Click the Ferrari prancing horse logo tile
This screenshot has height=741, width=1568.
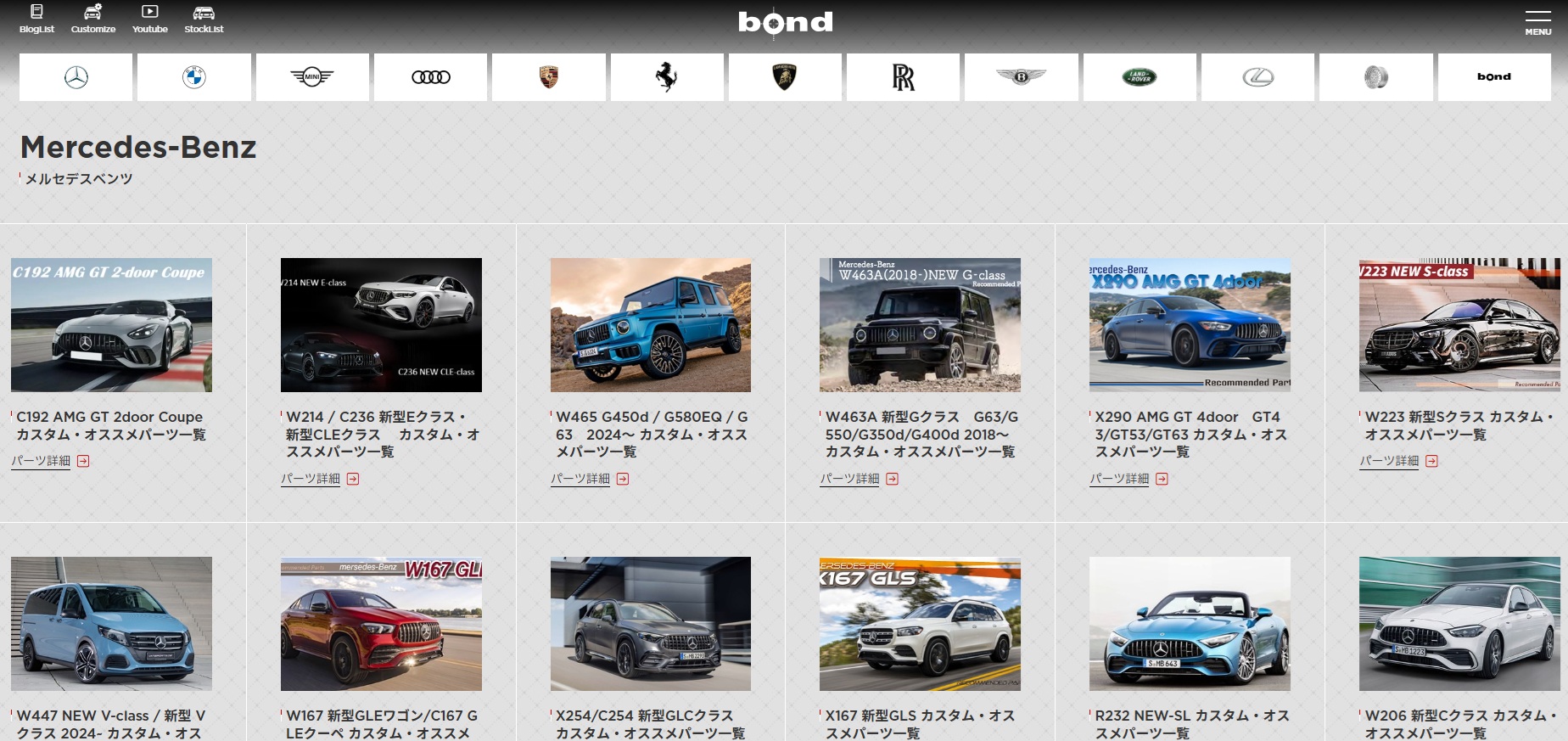[x=667, y=77]
